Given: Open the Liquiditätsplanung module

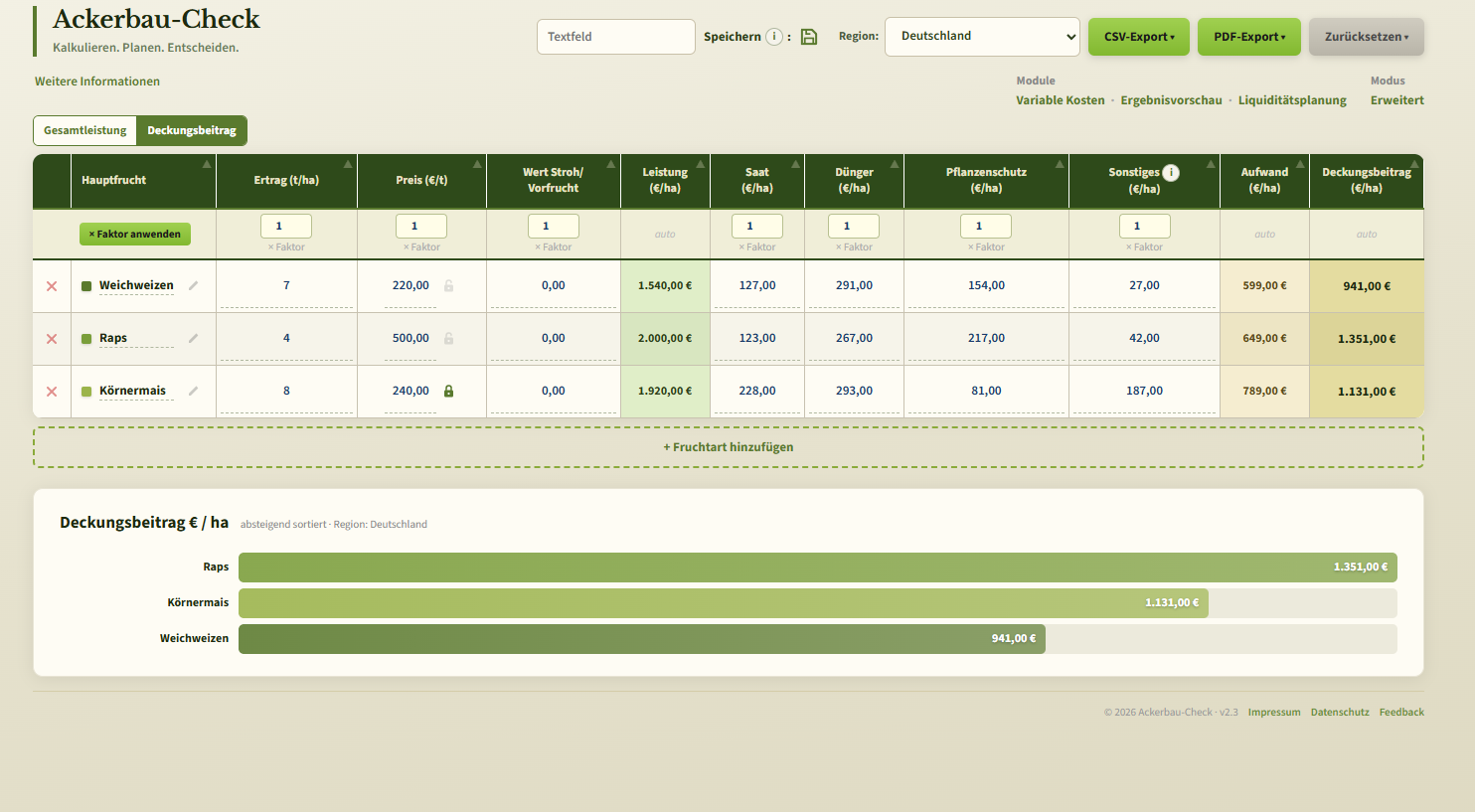Looking at the screenshot, I should (1292, 100).
